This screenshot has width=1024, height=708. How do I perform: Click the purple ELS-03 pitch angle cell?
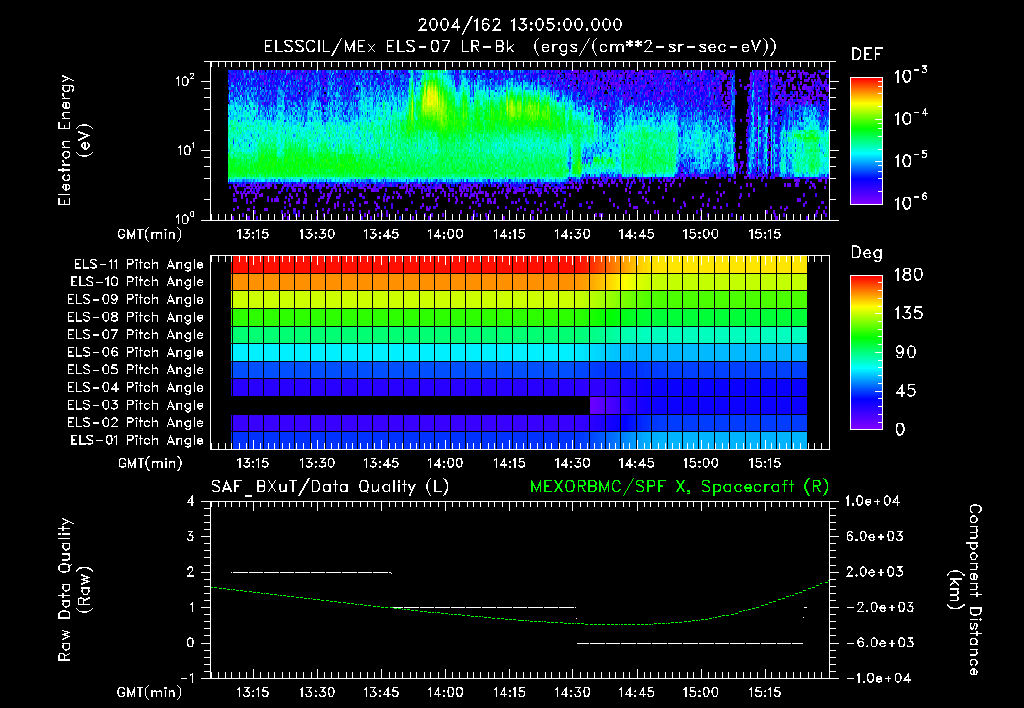click(598, 405)
